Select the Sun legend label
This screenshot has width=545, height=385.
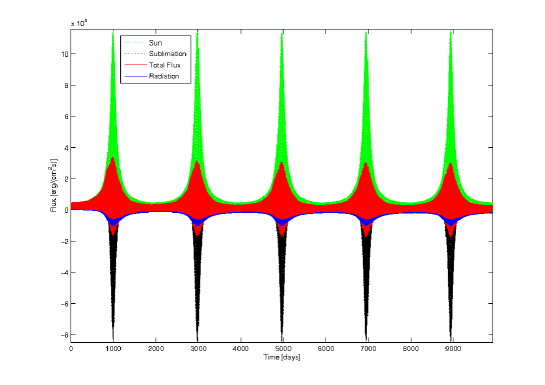[x=155, y=43]
